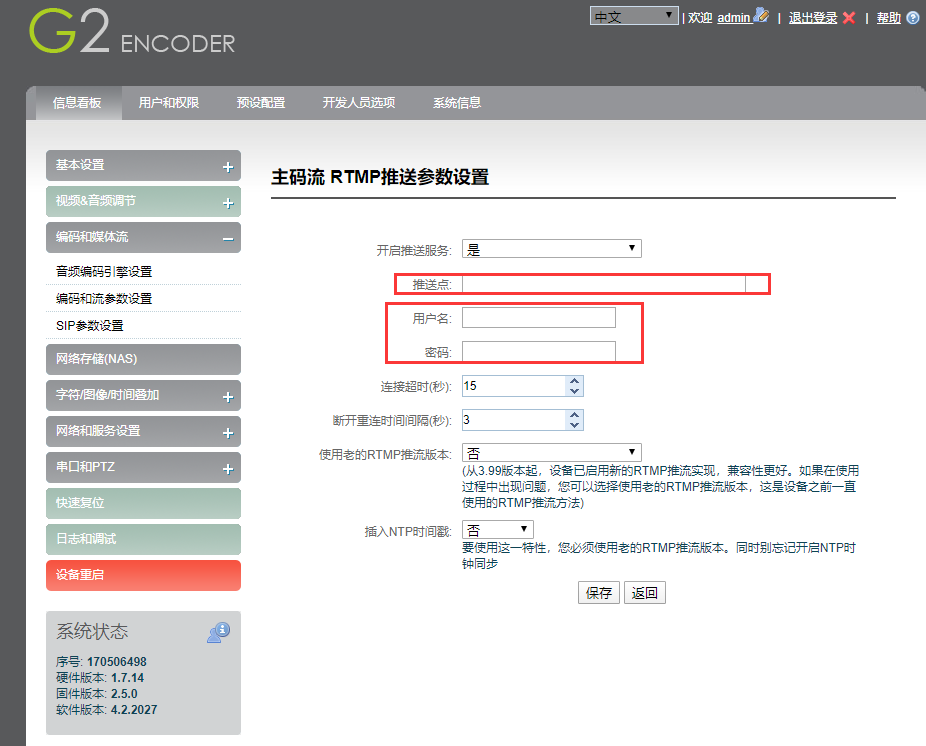
Task: Click the 连接超时(秒) value field
Action: click(514, 386)
